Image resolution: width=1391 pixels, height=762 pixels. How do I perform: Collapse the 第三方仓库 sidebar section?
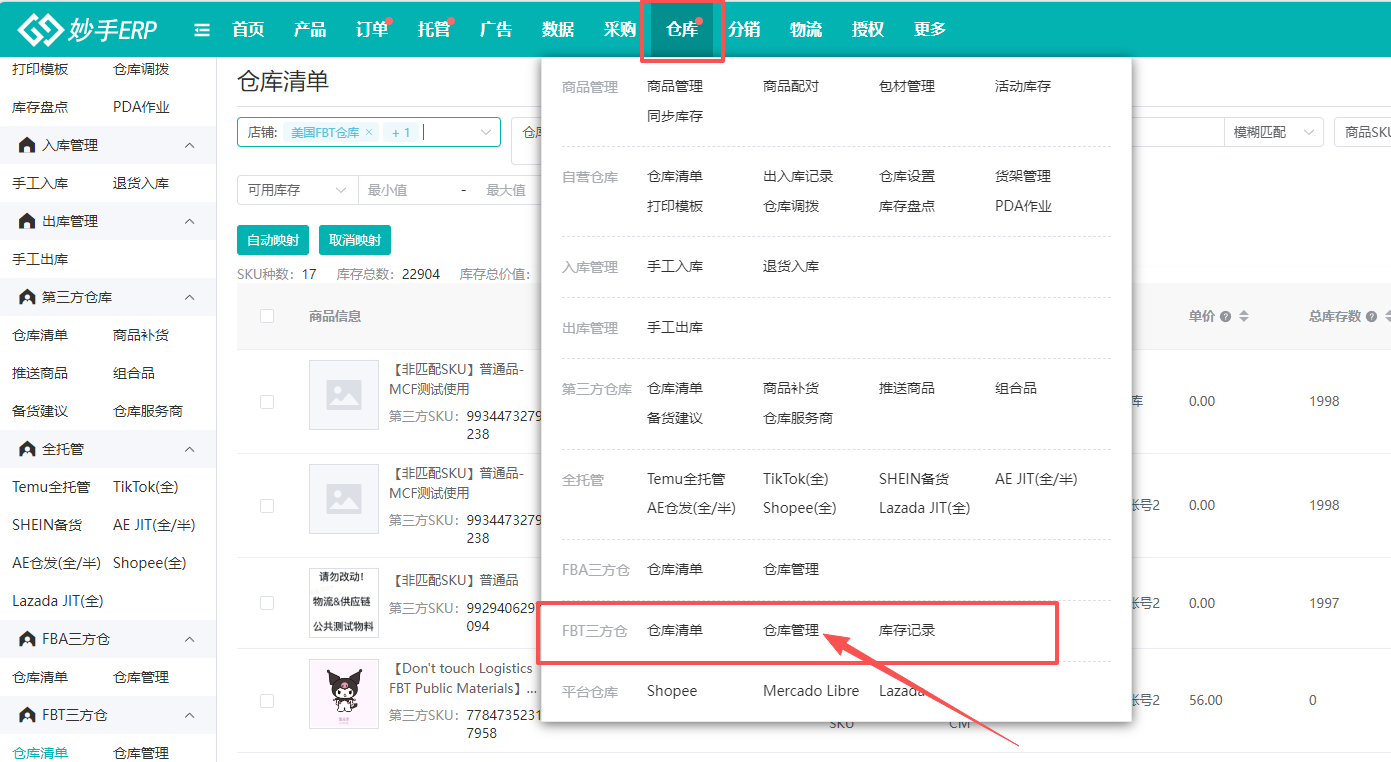pos(189,298)
